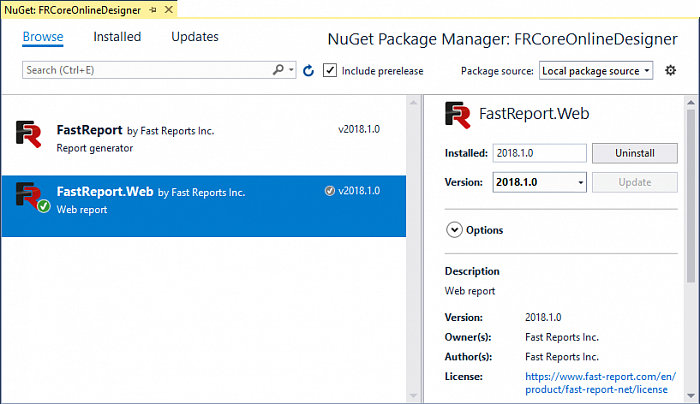700x404 pixels.
Task: Open the search box dropdown arrow
Action: [291, 70]
